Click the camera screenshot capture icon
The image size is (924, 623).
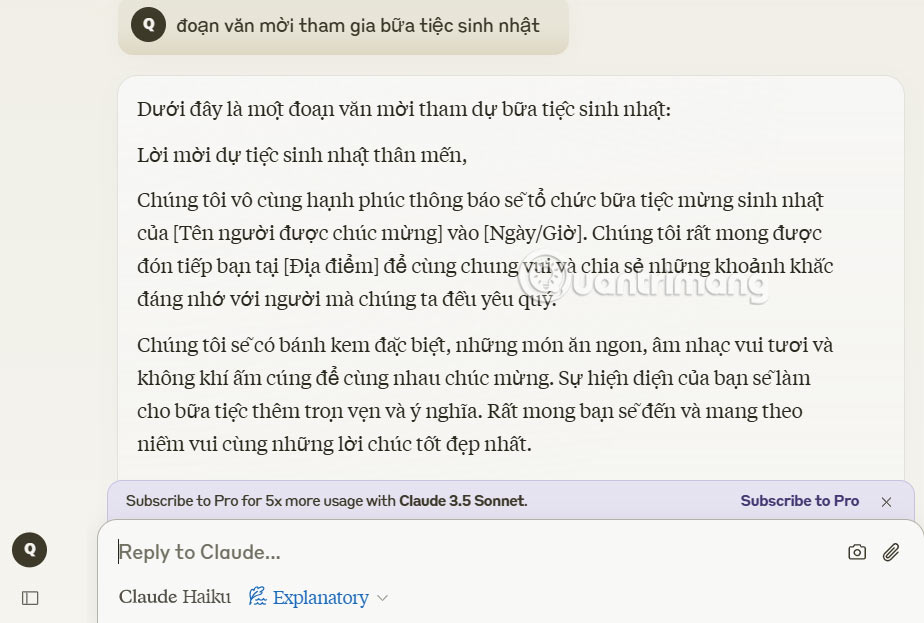(858, 551)
